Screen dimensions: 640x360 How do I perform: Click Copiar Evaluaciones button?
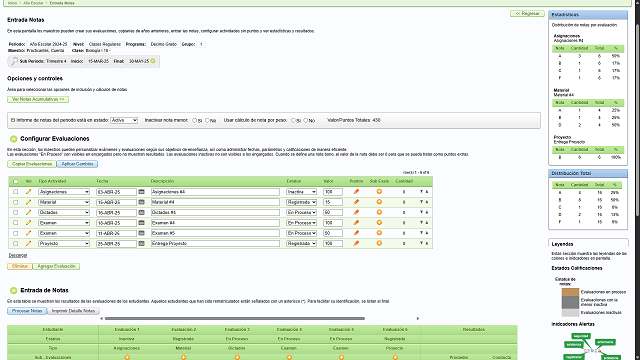coord(32,164)
